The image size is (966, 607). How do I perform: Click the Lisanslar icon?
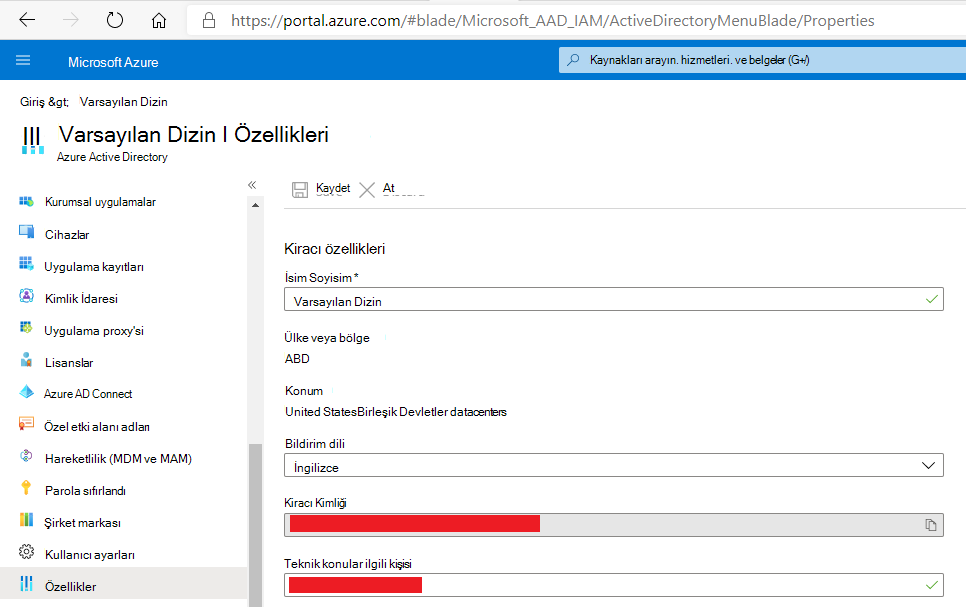coord(26,359)
